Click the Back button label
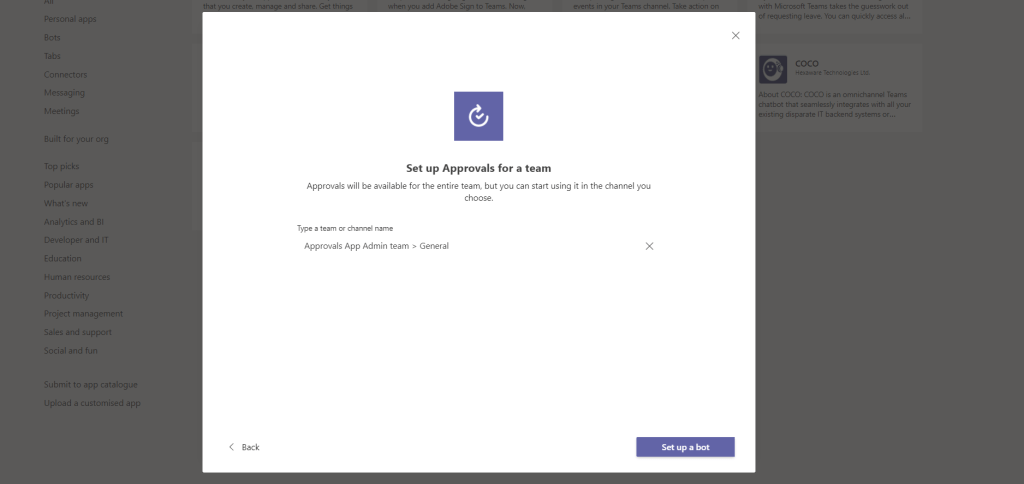This screenshot has width=1024, height=484. pos(250,447)
